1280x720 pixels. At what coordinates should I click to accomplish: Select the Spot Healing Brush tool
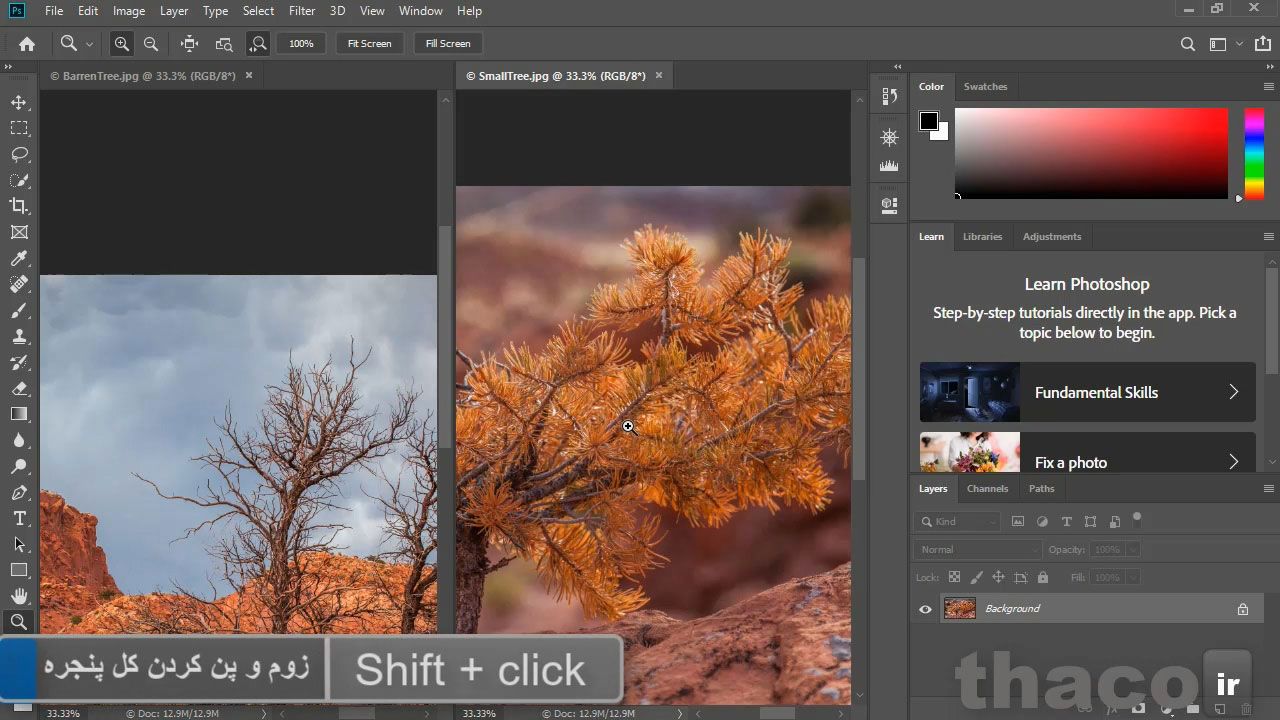coord(19,284)
